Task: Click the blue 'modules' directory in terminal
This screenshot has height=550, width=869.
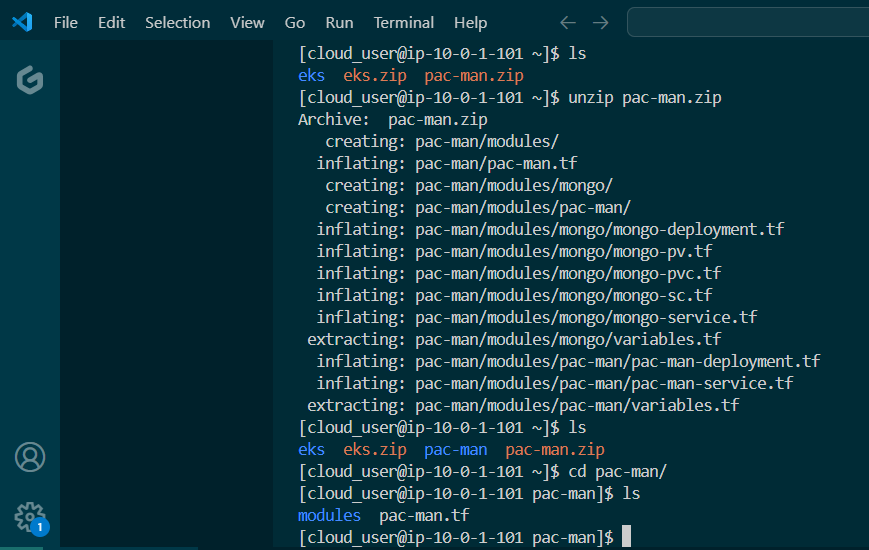Action: [x=329, y=515]
